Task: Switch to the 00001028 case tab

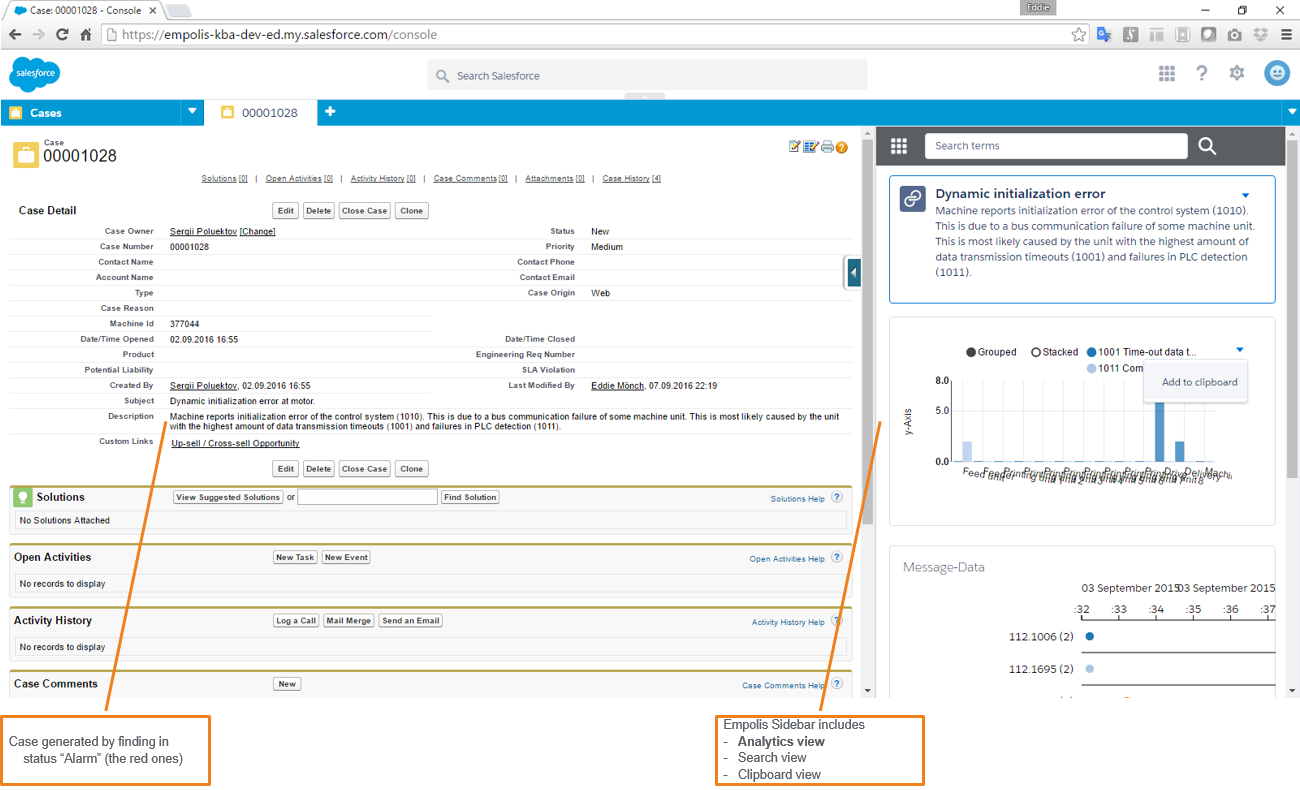Action: click(x=260, y=113)
